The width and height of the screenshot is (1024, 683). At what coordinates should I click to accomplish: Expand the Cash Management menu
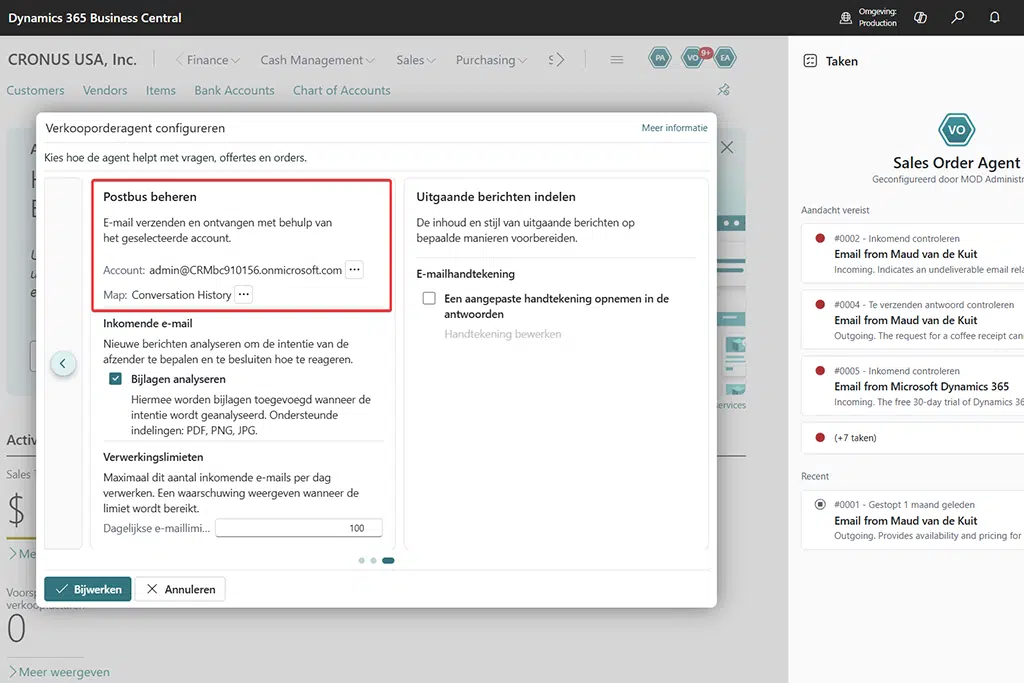pyautogui.click(x=317, y=60)
